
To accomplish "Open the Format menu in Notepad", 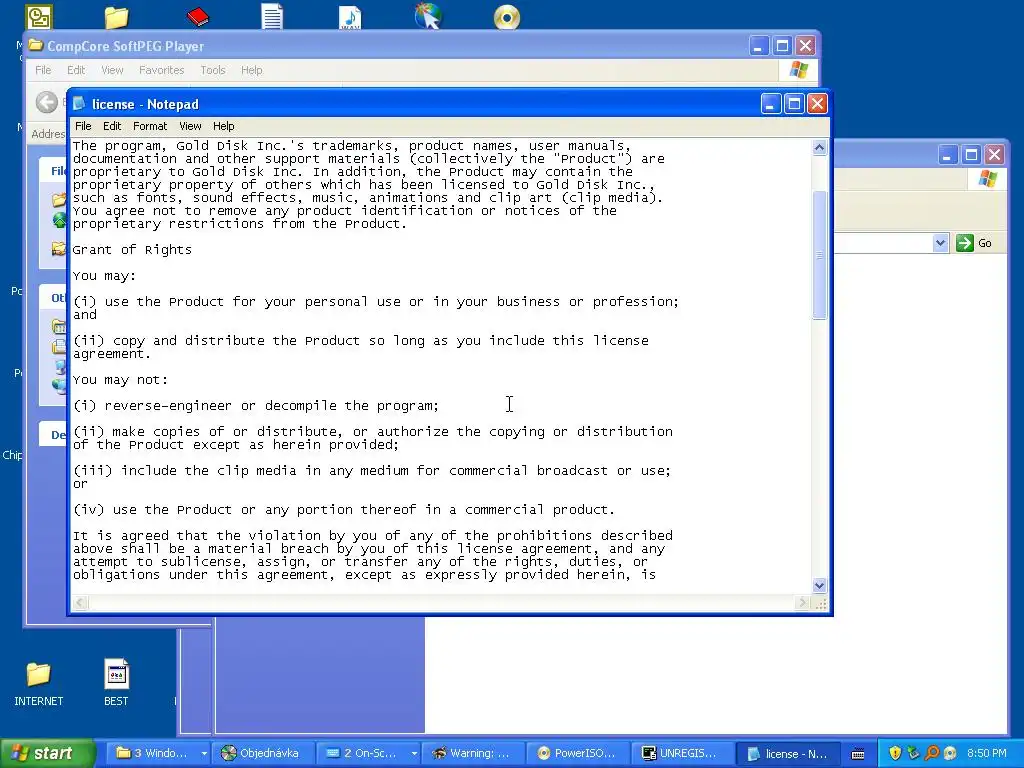I will 150,126.
